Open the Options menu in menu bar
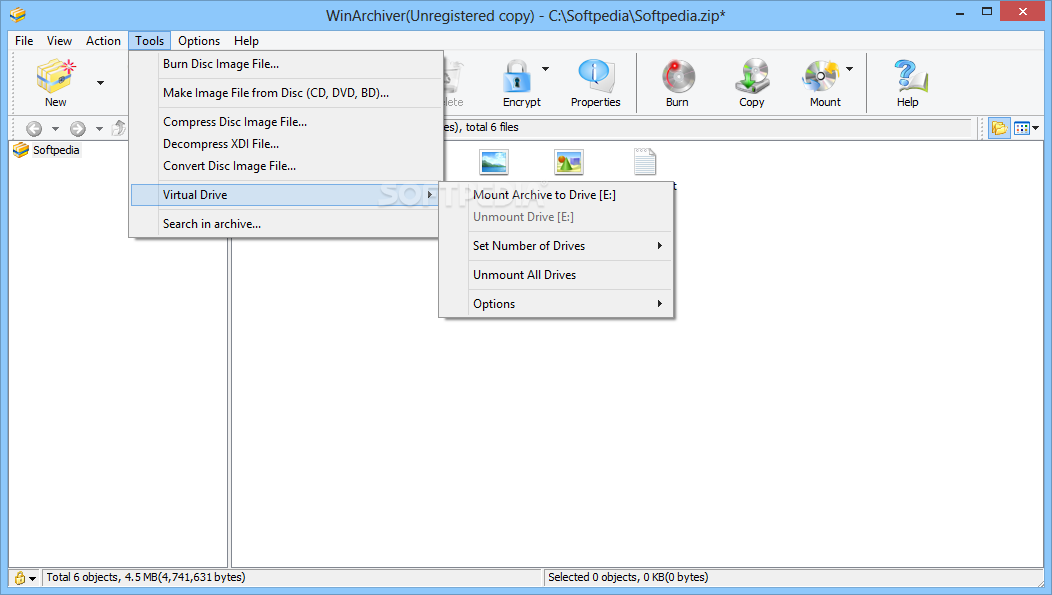 (x=199, y=41)
